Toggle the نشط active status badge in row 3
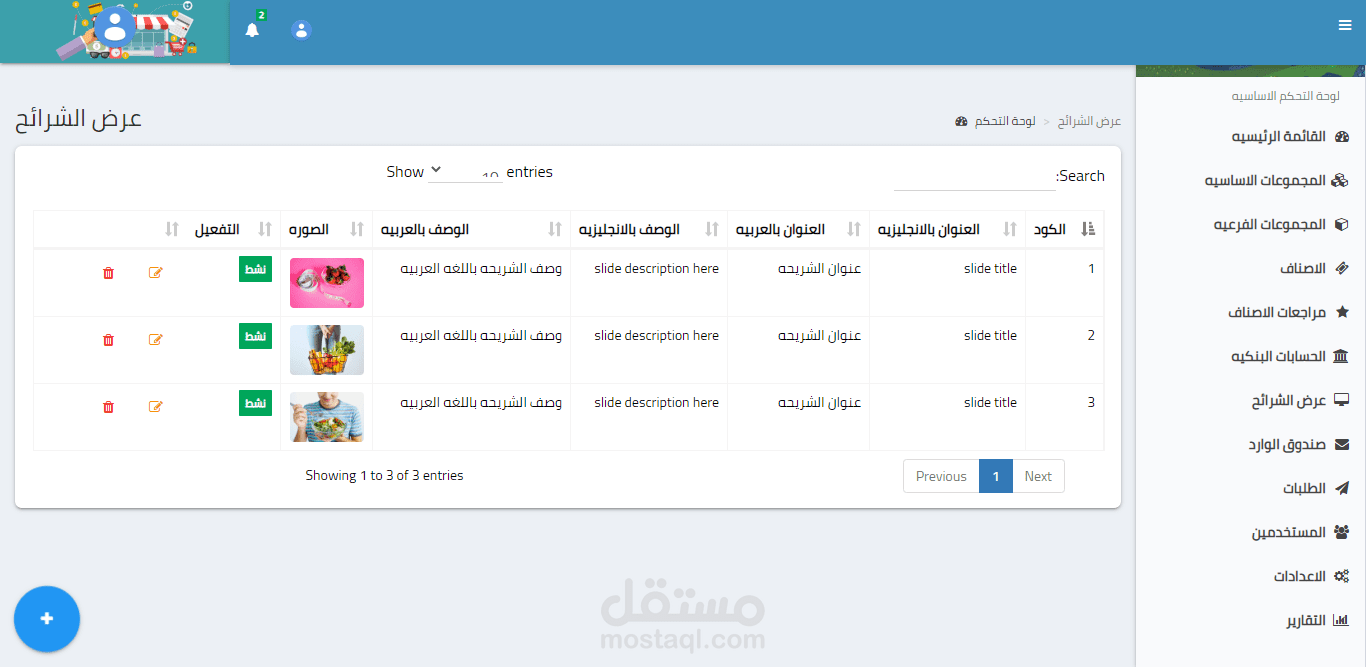Screen dimensions: 1366x667 pyautogui.click(x=256, y=403)
